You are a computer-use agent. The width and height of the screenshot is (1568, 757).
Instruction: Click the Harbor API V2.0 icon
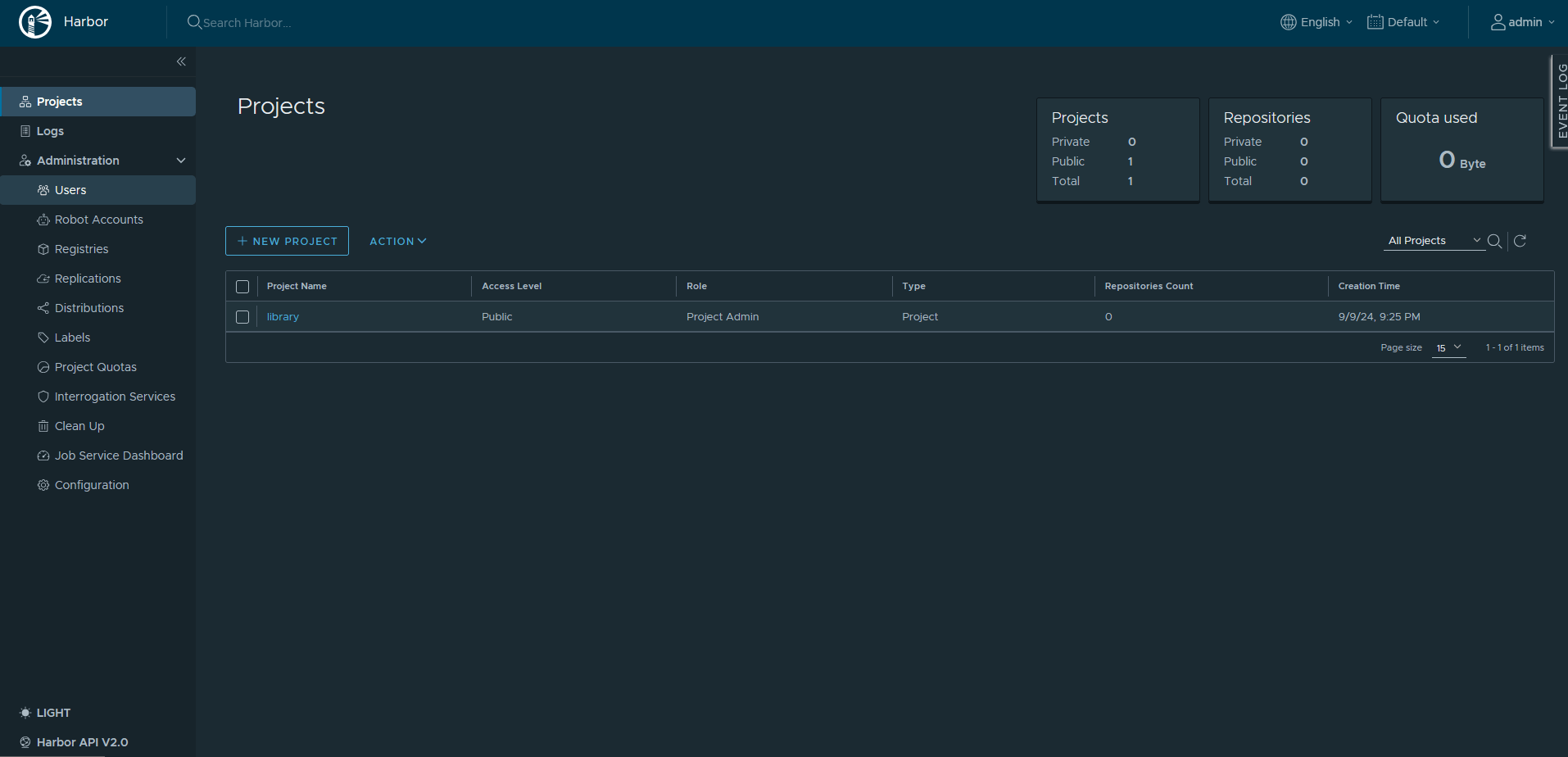pyautogui.click(x=25, y=742)
